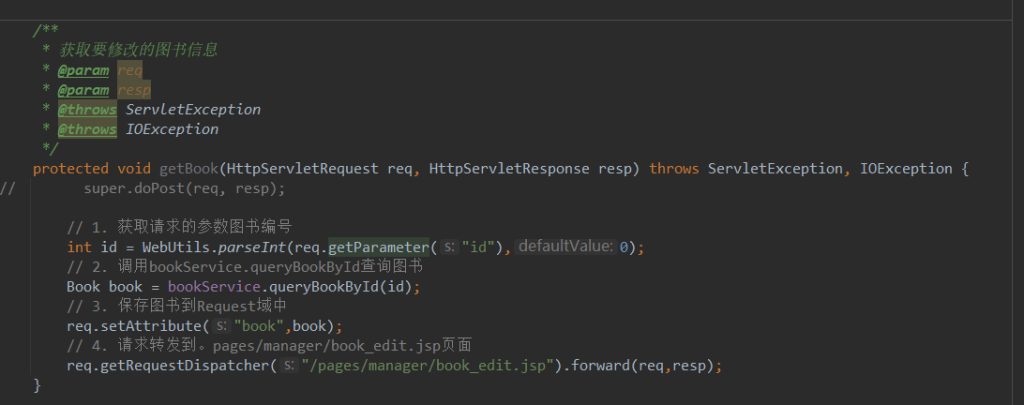
Task: Click the @throws tag before ServletException in Javadoc
Action: click(x=87, y=109)
